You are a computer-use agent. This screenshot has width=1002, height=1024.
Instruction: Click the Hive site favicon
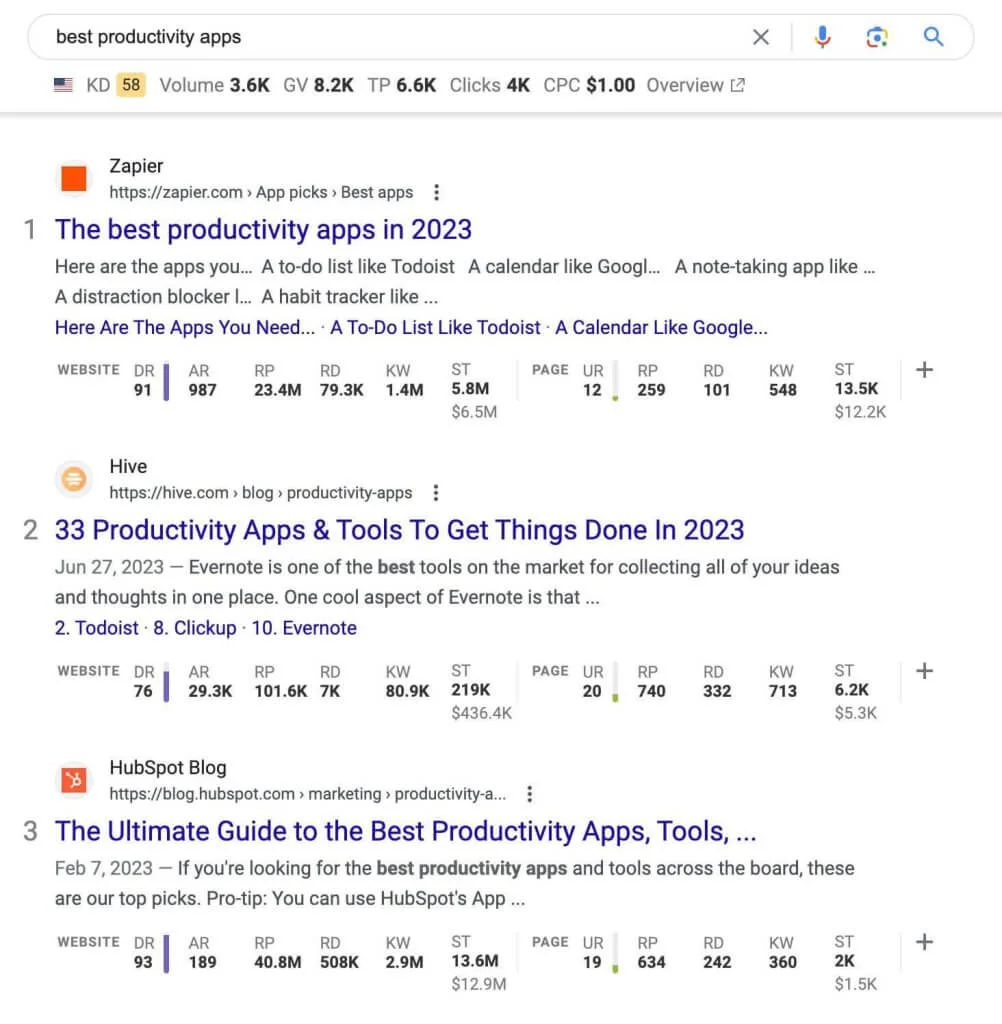[74, 480]
